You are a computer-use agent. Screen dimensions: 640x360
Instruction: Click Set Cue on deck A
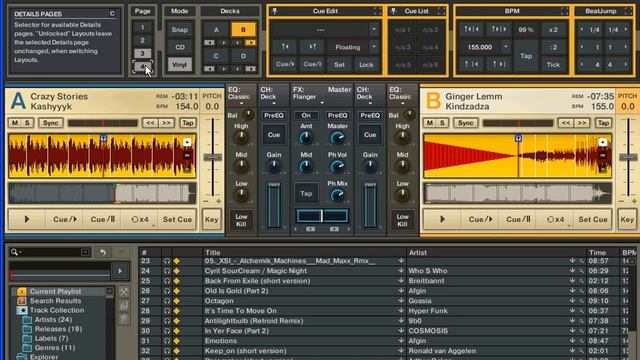click(x=177, y=220)
